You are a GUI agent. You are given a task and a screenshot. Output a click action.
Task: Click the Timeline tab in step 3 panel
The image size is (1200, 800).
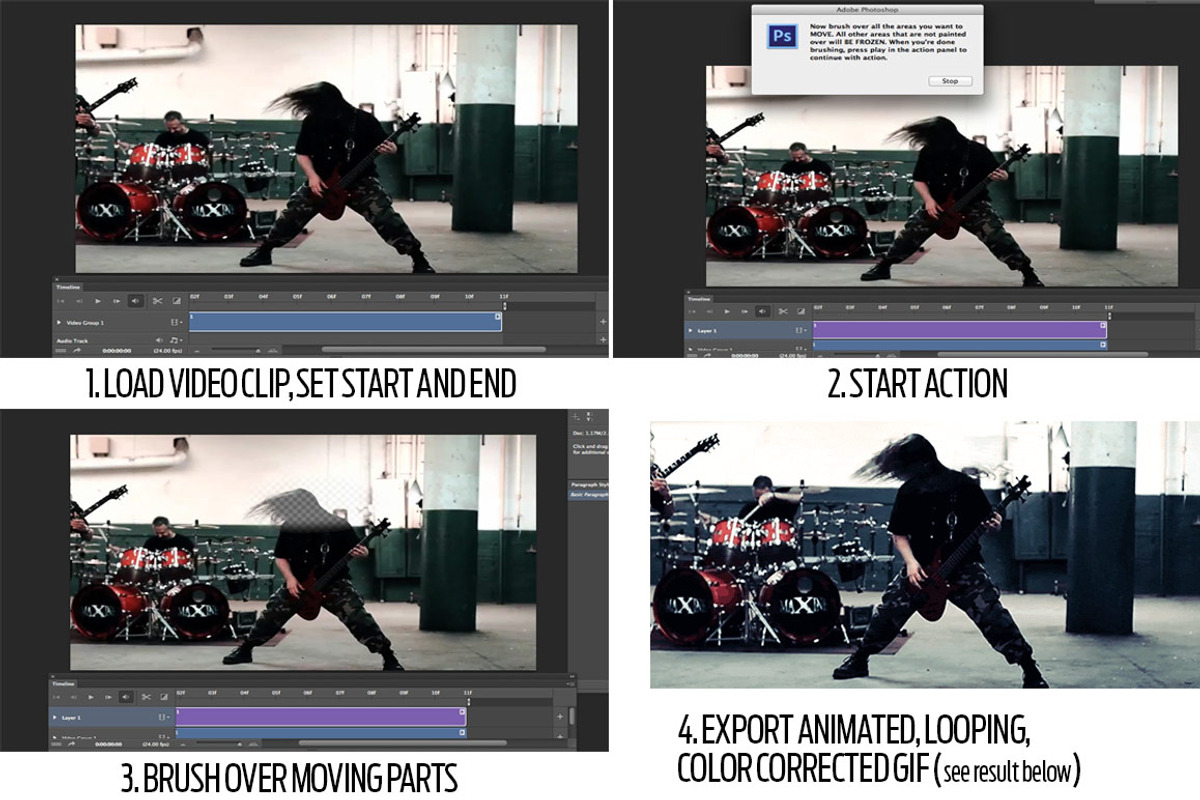click(x=63, y=684)
